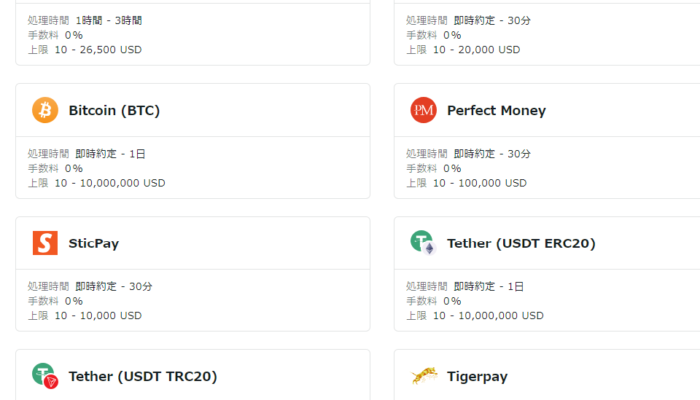This screenshot has width=700, height=400.
Task: Open the Bitcoin (BTC) payment method title
Action: [x=114, y=110]
